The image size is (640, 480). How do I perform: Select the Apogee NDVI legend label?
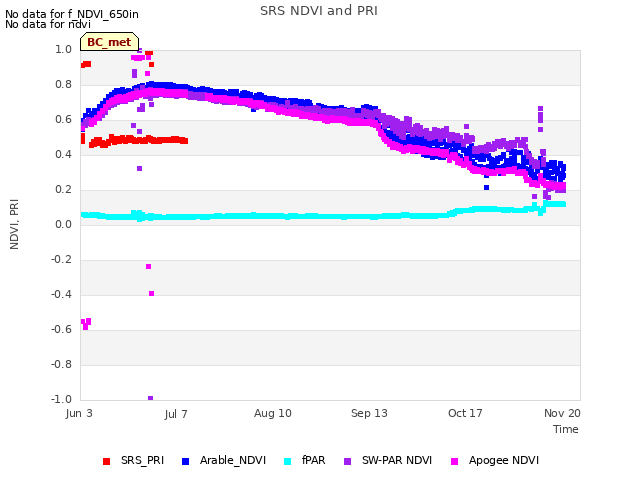pos(504,461)
